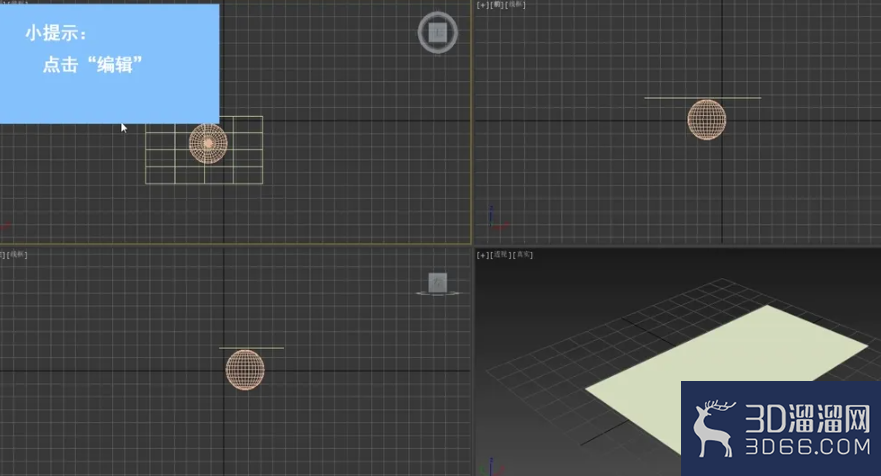Open the perspective viewport 透视 label menu
This screenshot has height=476, width=881.
(x=501, y=255)
